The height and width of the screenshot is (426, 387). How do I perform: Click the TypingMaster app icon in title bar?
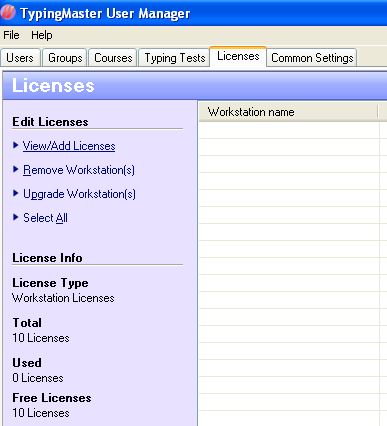pyautogui.click(x=8, y=12)
